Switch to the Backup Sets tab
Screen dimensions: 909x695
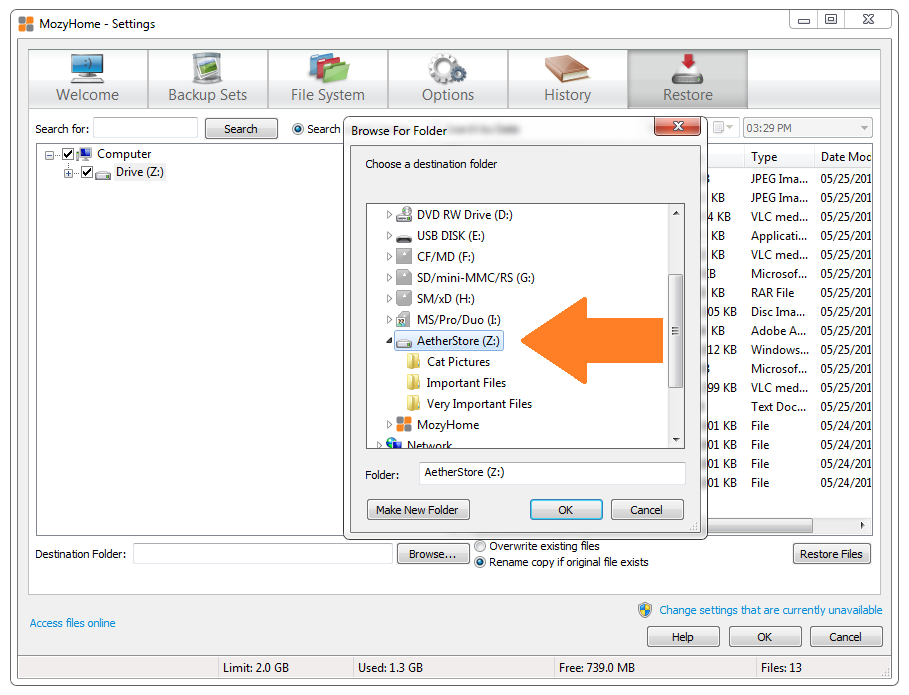tap(208, 79)
